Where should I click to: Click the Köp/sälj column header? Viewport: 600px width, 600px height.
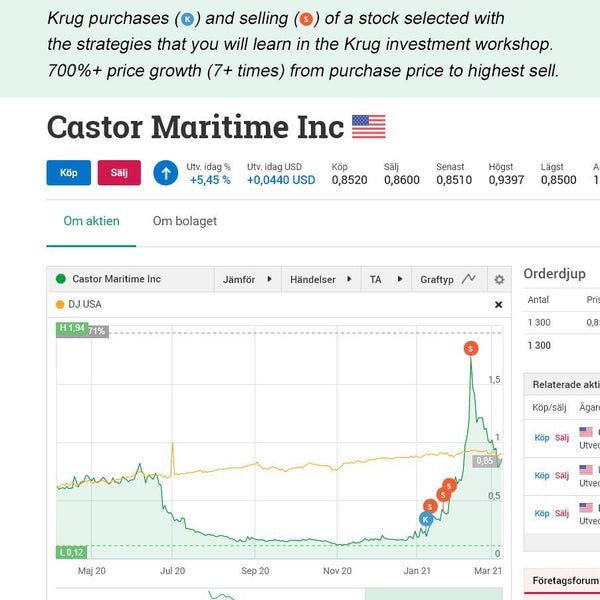click(x=549, y=408)
